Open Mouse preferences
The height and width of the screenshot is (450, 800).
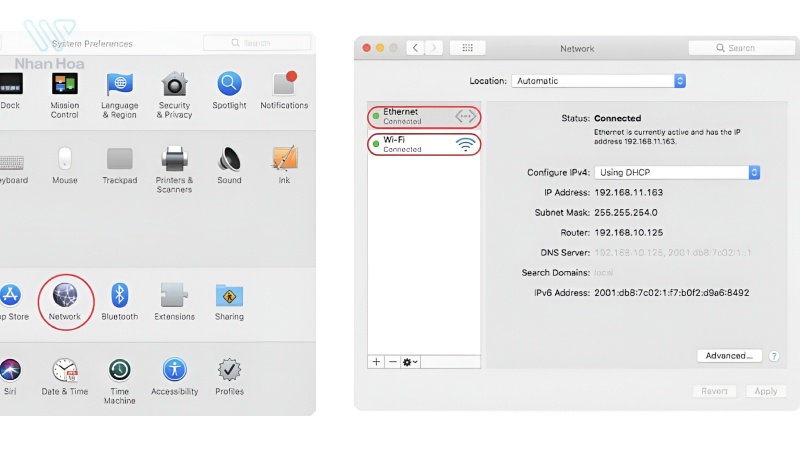[65, 166]
